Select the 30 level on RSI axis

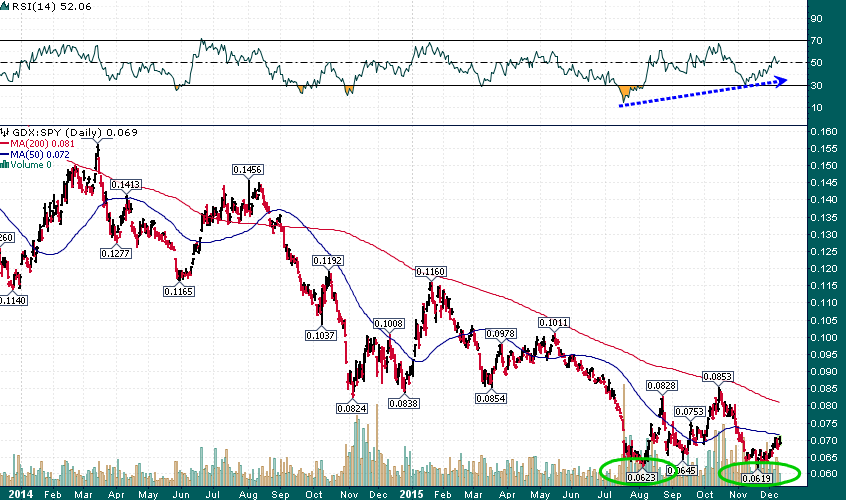click(x=816, y=85)
